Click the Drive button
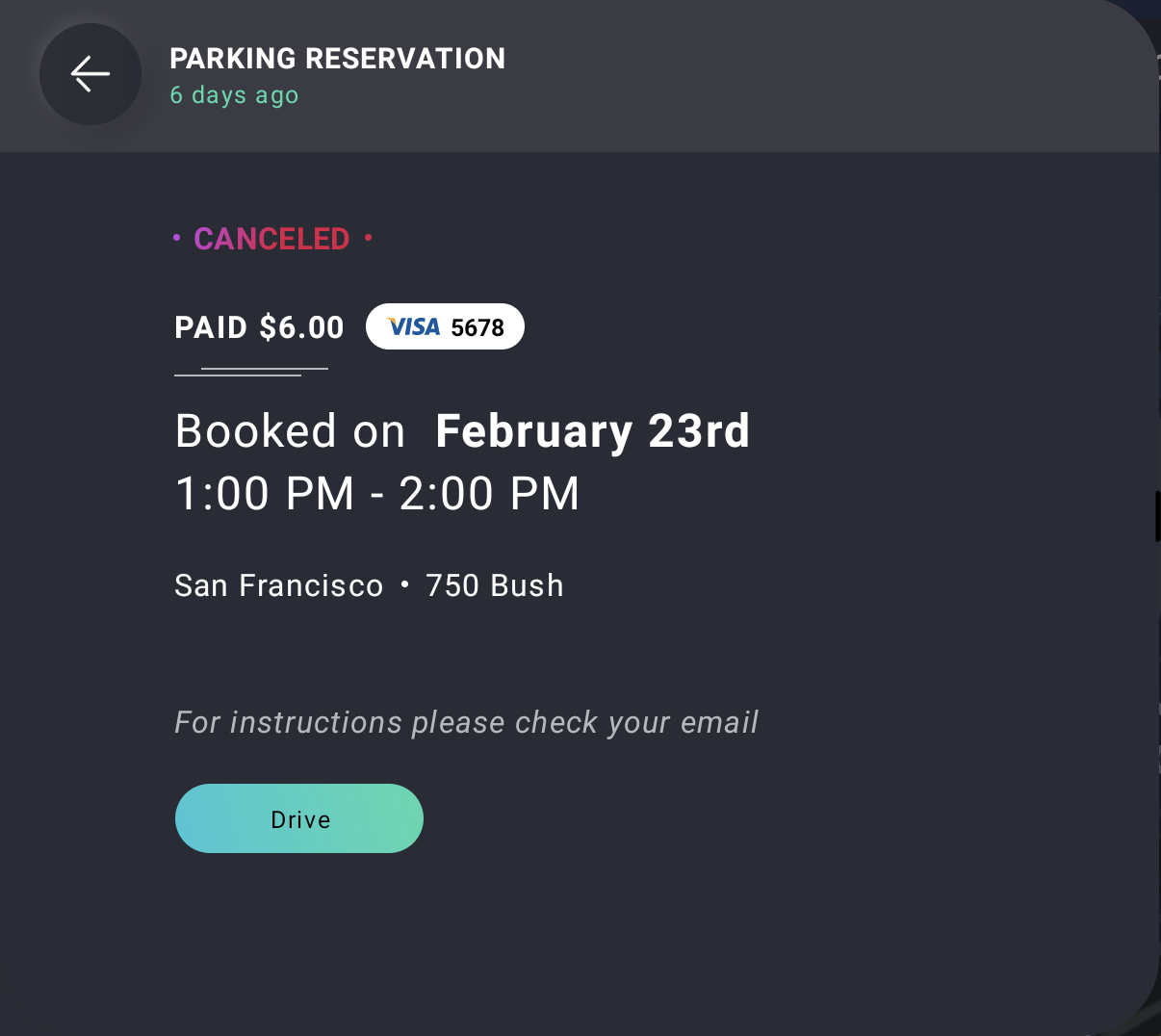This screenshot has height=1036, width=1161. [x=299, y=818]
